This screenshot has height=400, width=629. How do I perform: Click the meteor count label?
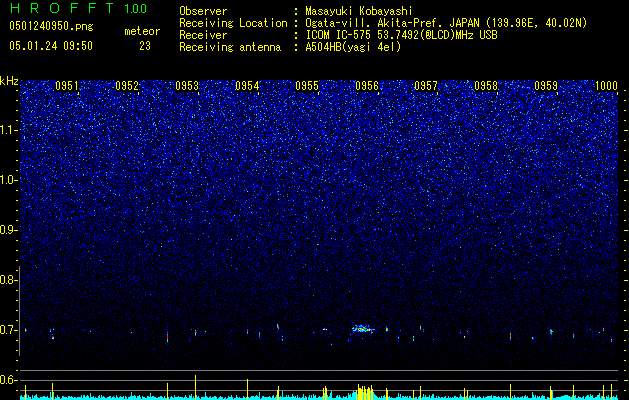(142, 31)
